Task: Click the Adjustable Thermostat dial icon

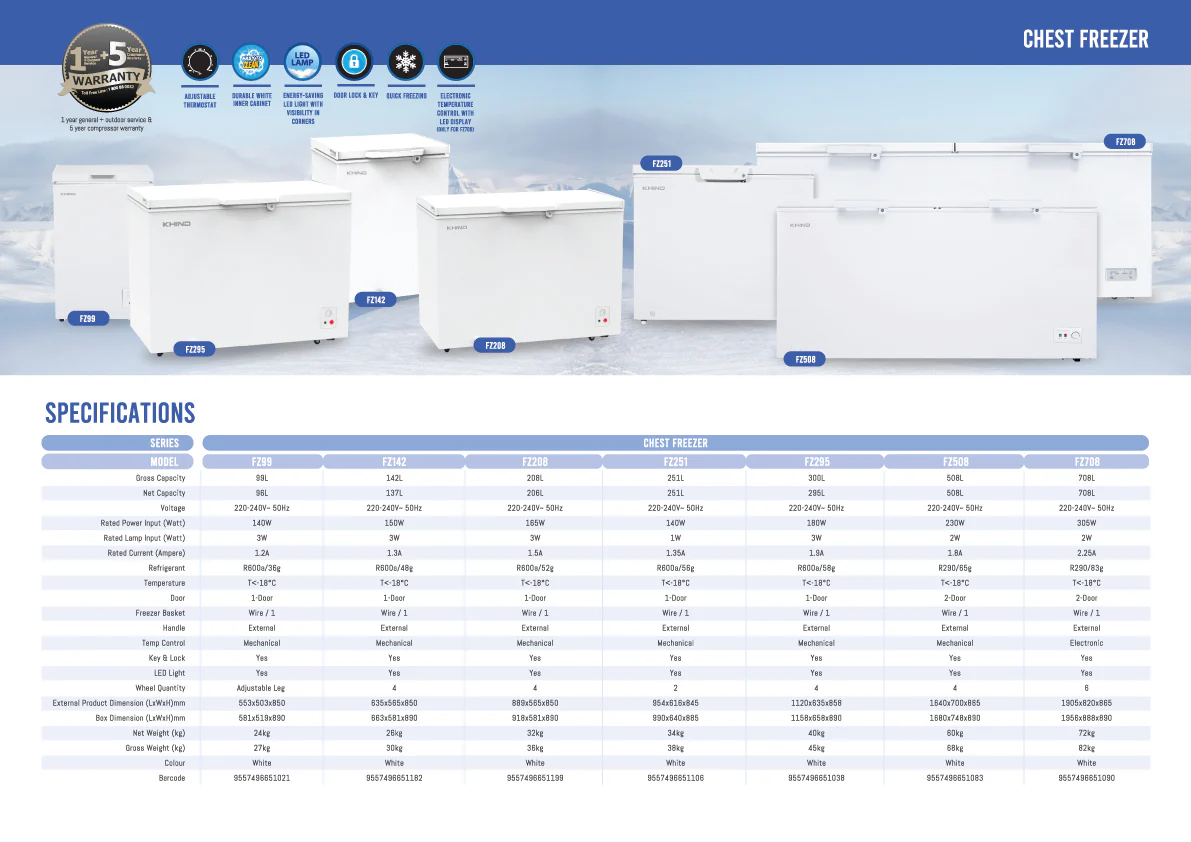Action: tap(200, 62)
